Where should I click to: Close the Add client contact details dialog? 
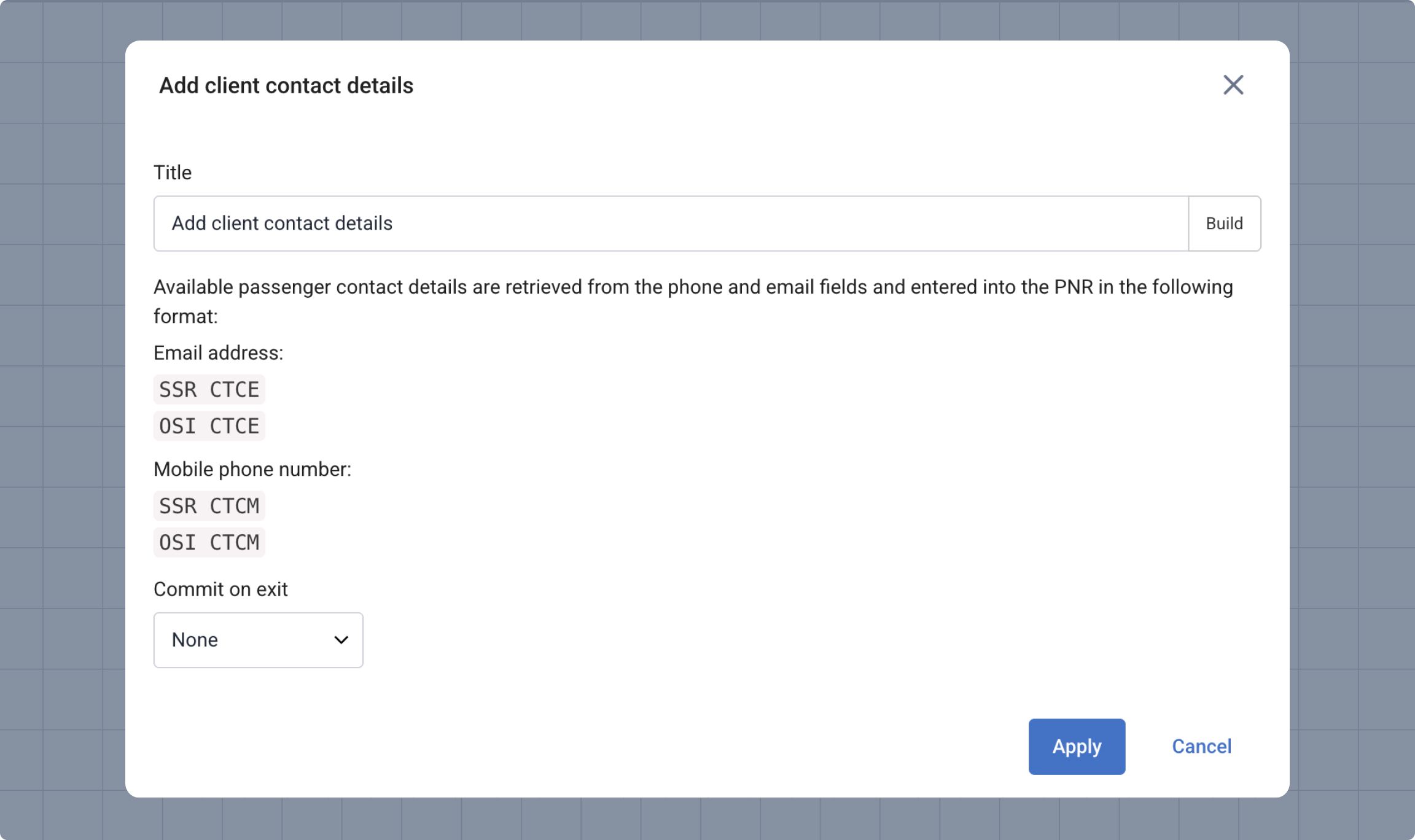1233,85
